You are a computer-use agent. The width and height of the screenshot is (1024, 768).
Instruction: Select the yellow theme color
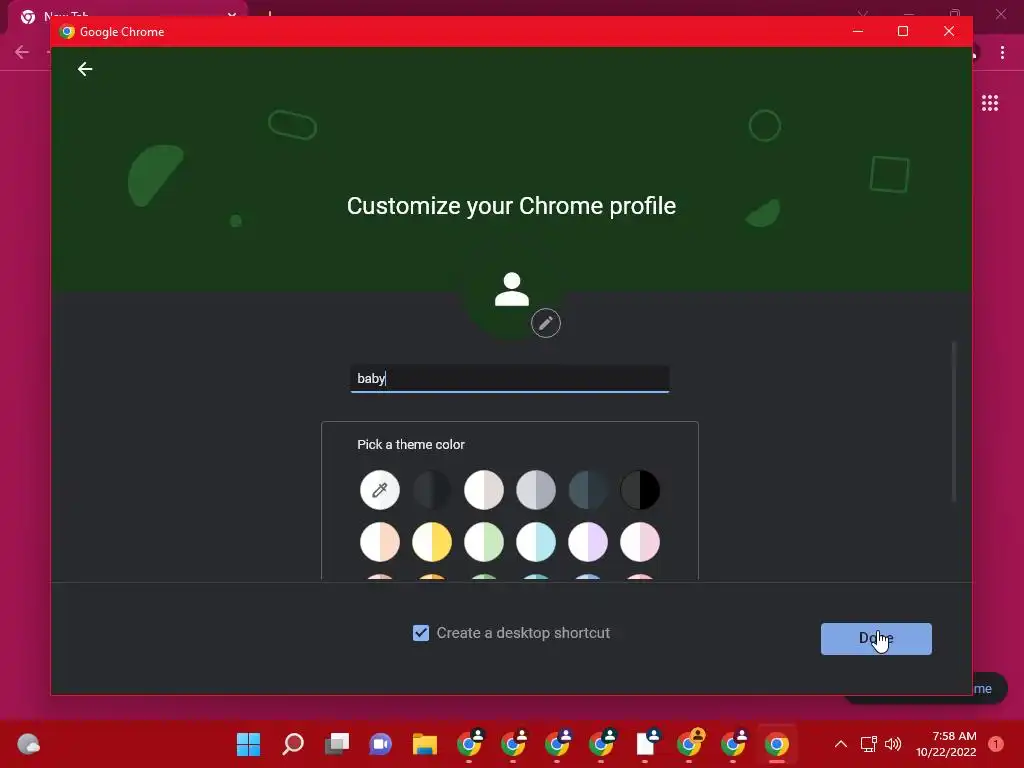(x=432, y=542)
